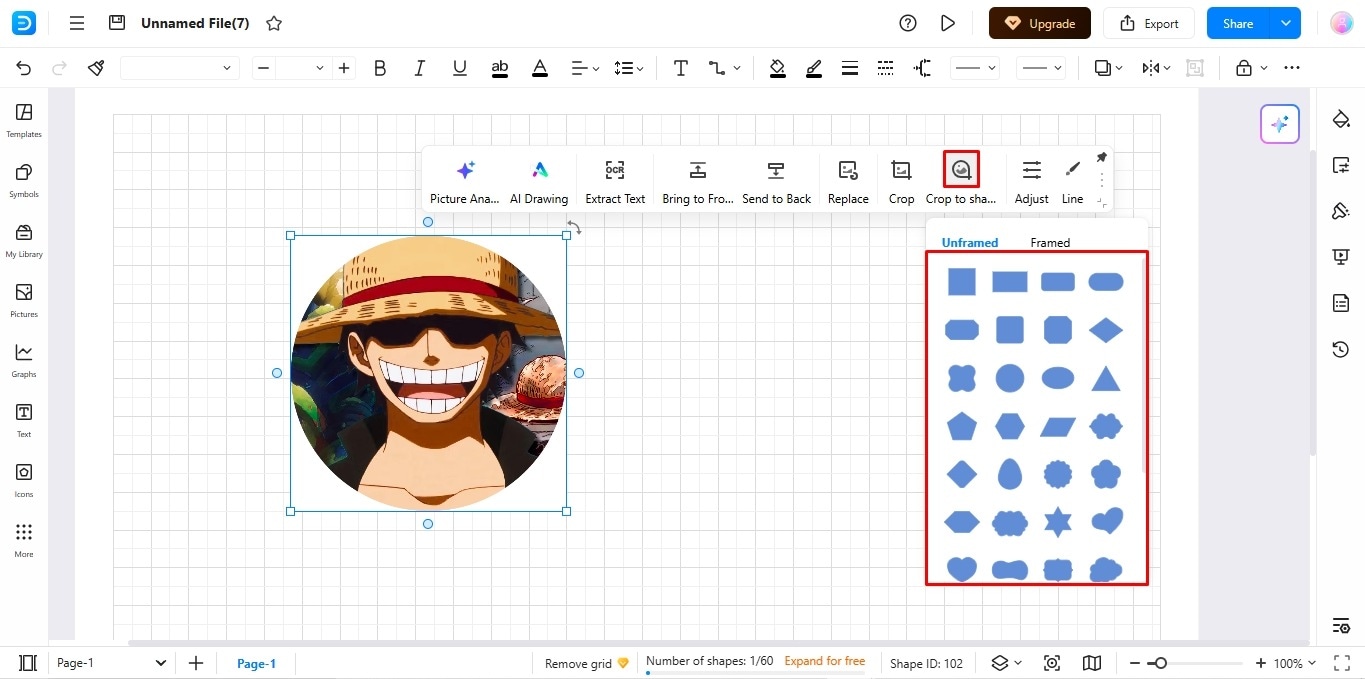1365x679 pixels.
Task: Choose the circle crop shape
Action: click(x=1010, y=378)
